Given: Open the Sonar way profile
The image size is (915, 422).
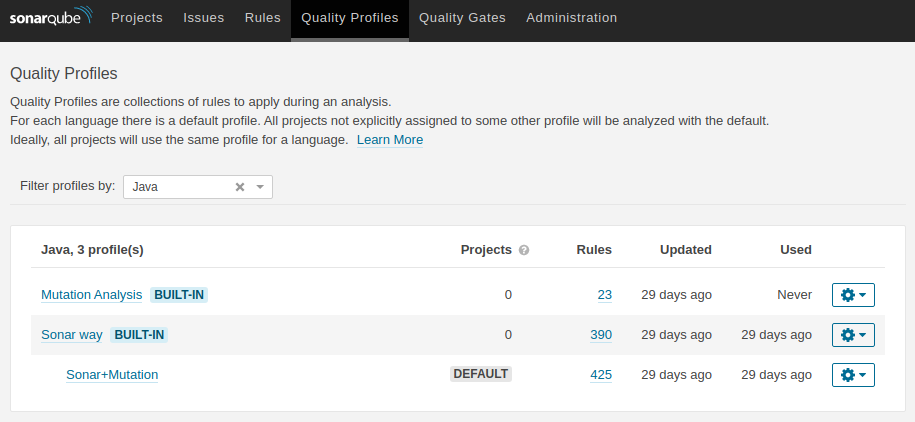Looking at the screenshot, I should click(72, 335).
